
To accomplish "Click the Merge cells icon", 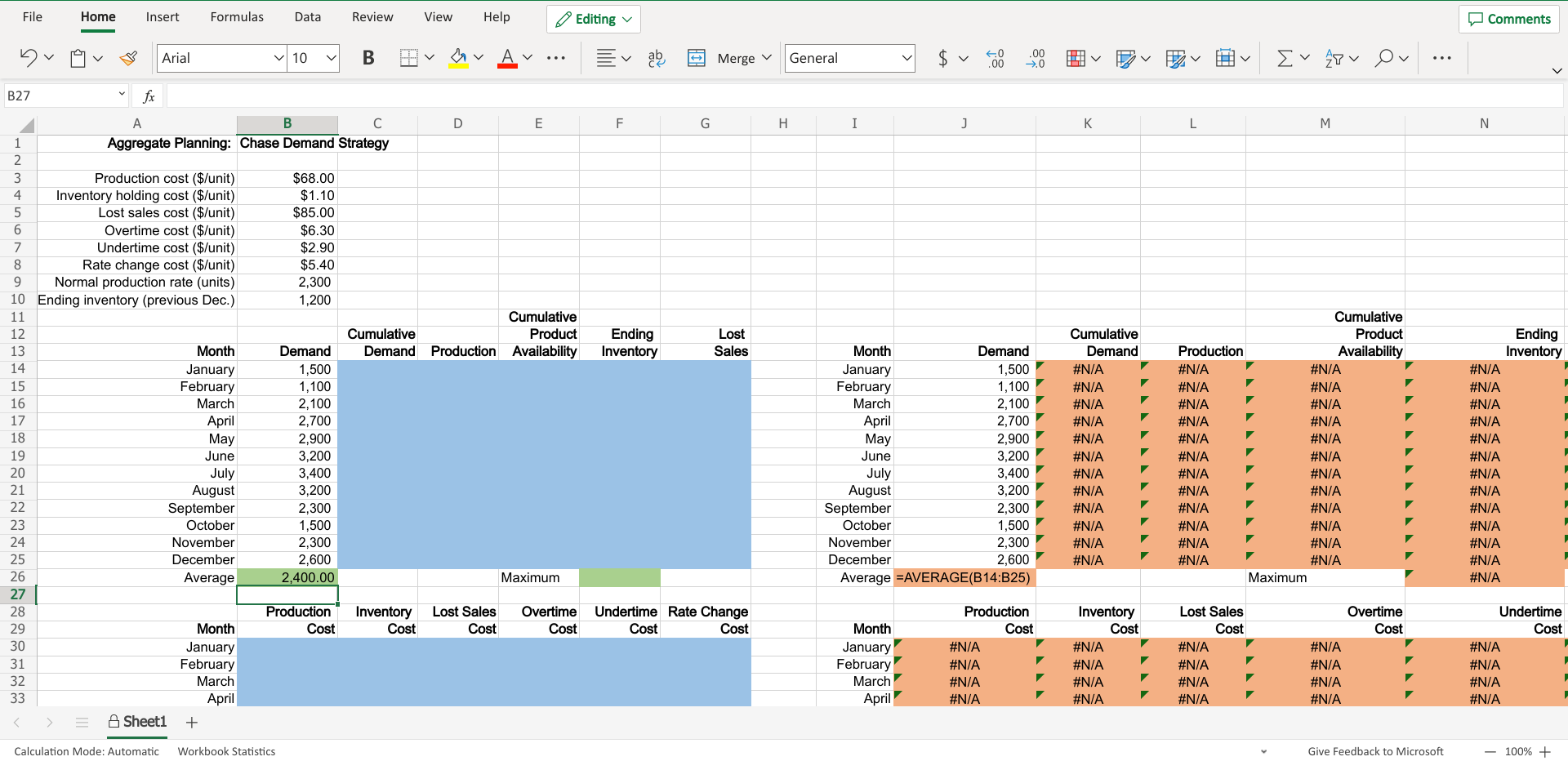I will 697,58.
